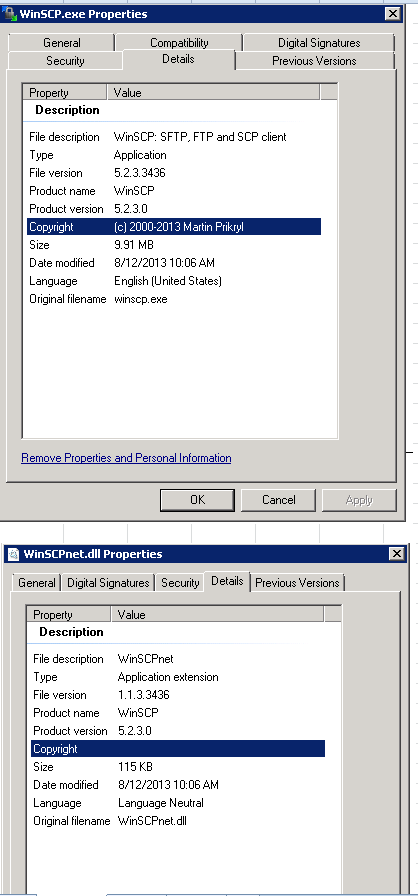This screenshot has width=418, height=896.
Task: Click the WinSCP.exe title bar lock icon
Action: [10, 14]
